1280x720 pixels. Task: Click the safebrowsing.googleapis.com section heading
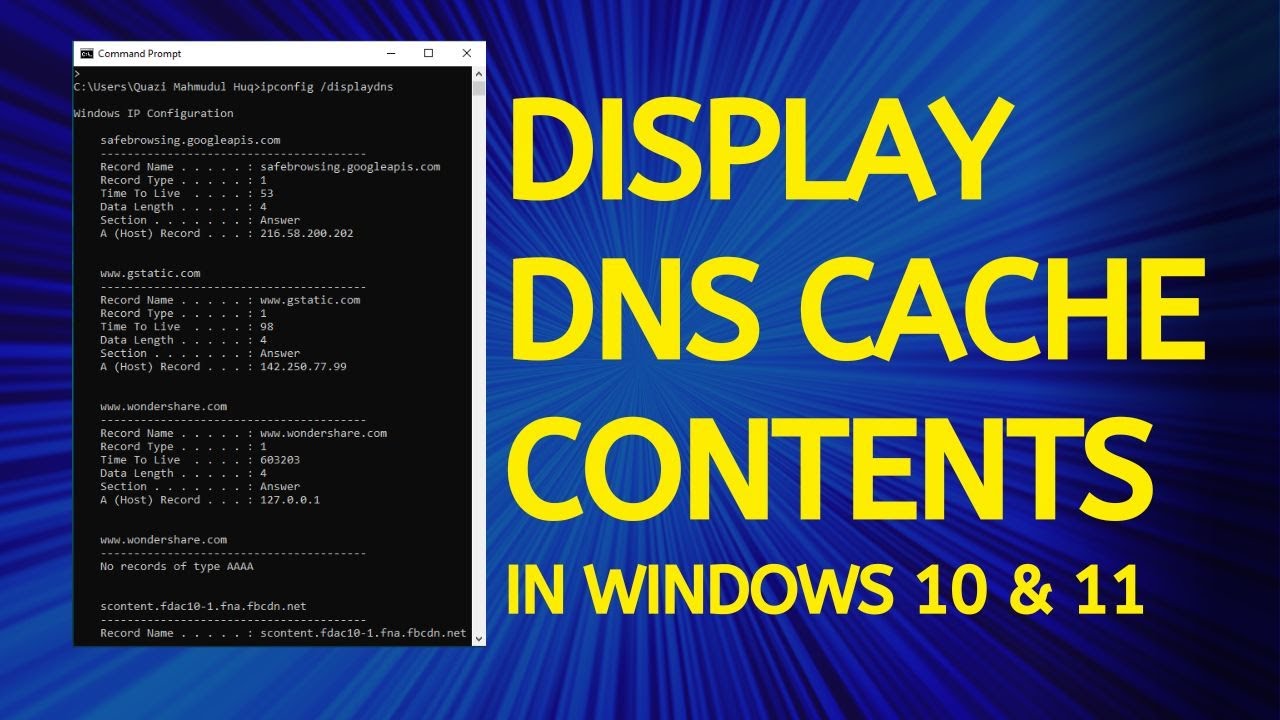coord(190,140)
